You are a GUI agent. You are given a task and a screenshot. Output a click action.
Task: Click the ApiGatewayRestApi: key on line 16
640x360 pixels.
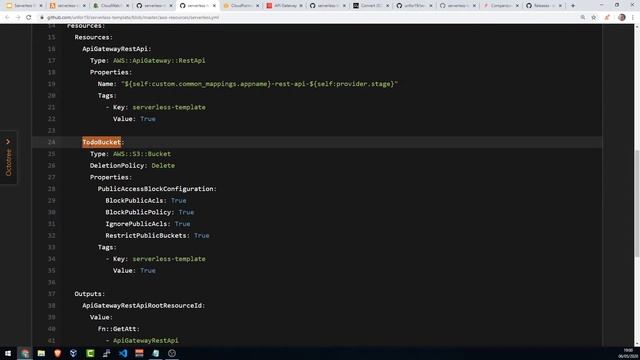click(x=117, y=49)
